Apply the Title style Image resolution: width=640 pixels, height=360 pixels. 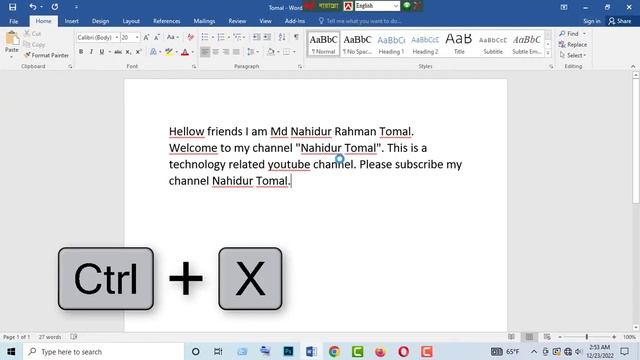tap(459, 44)
